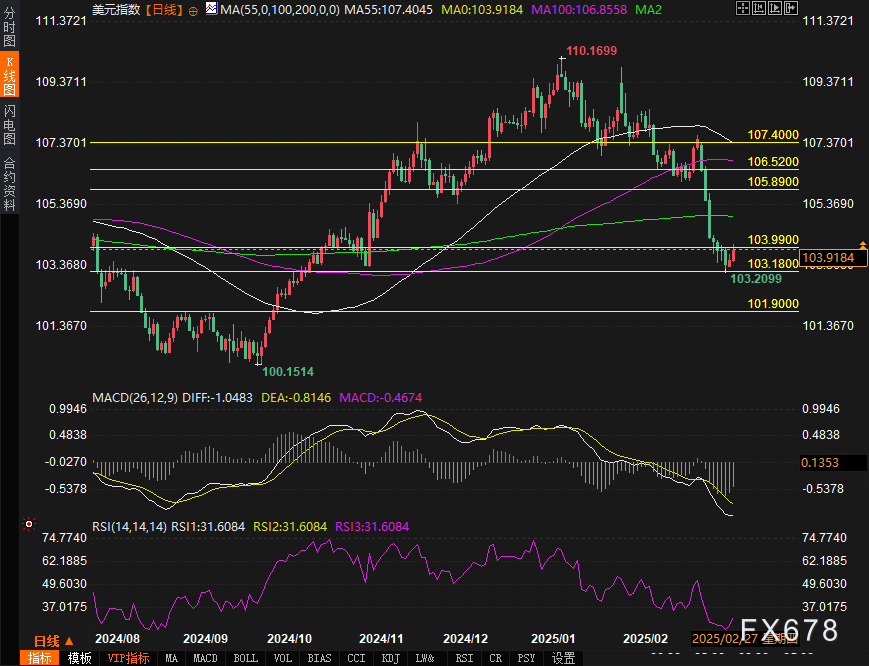The height and width of the screenshot is (666, 869).
Task: Click the CCI indicator button
Action: [355, 658]
